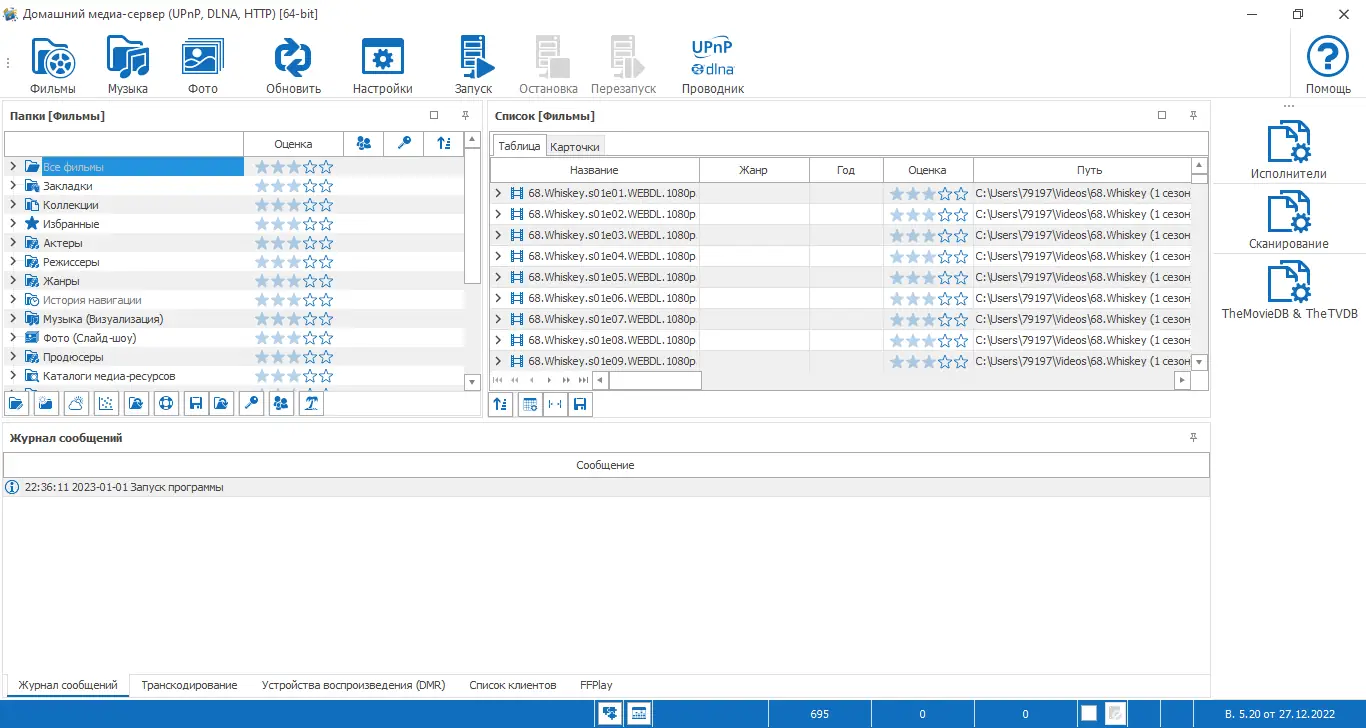Set the Режиссеры rating to five stars

point(325,262)
